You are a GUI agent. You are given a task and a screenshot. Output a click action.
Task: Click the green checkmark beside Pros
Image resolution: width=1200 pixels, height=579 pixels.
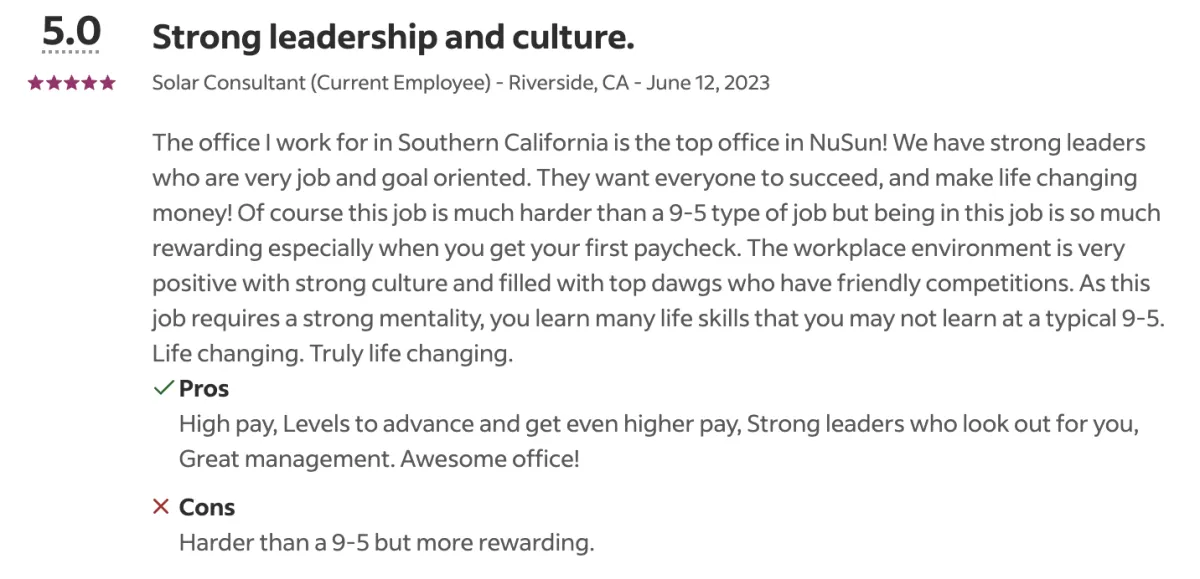coord(164,388)
